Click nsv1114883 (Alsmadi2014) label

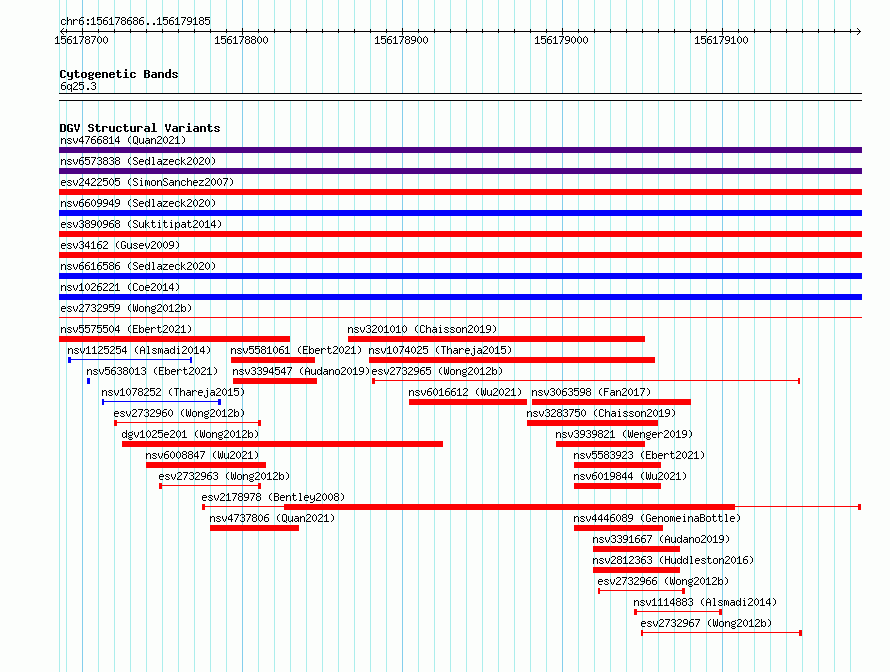point(705,602)
